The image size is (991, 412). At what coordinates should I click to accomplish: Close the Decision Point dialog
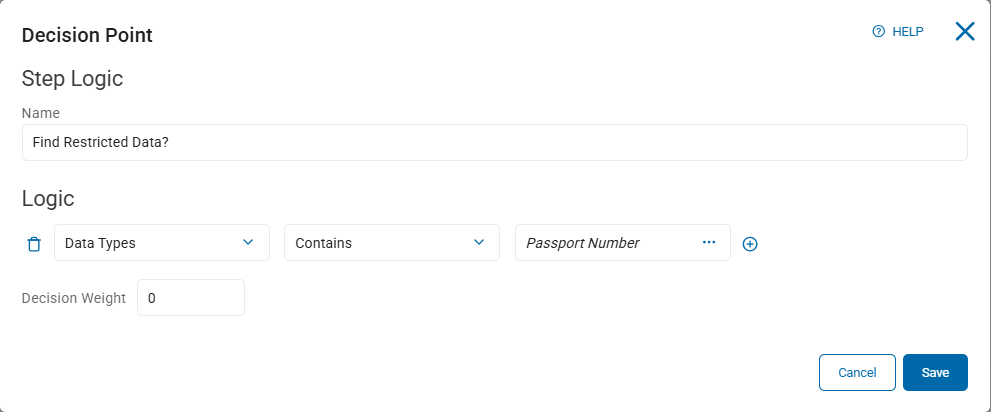click(x=965, y=31)
